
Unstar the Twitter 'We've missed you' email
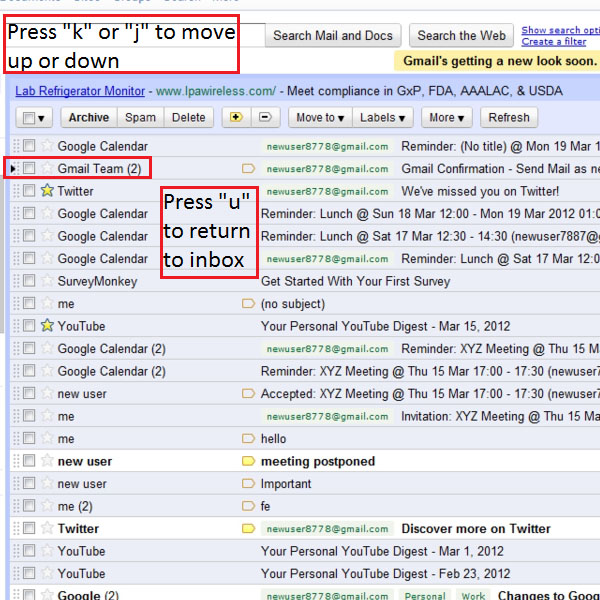coord(47,190)
